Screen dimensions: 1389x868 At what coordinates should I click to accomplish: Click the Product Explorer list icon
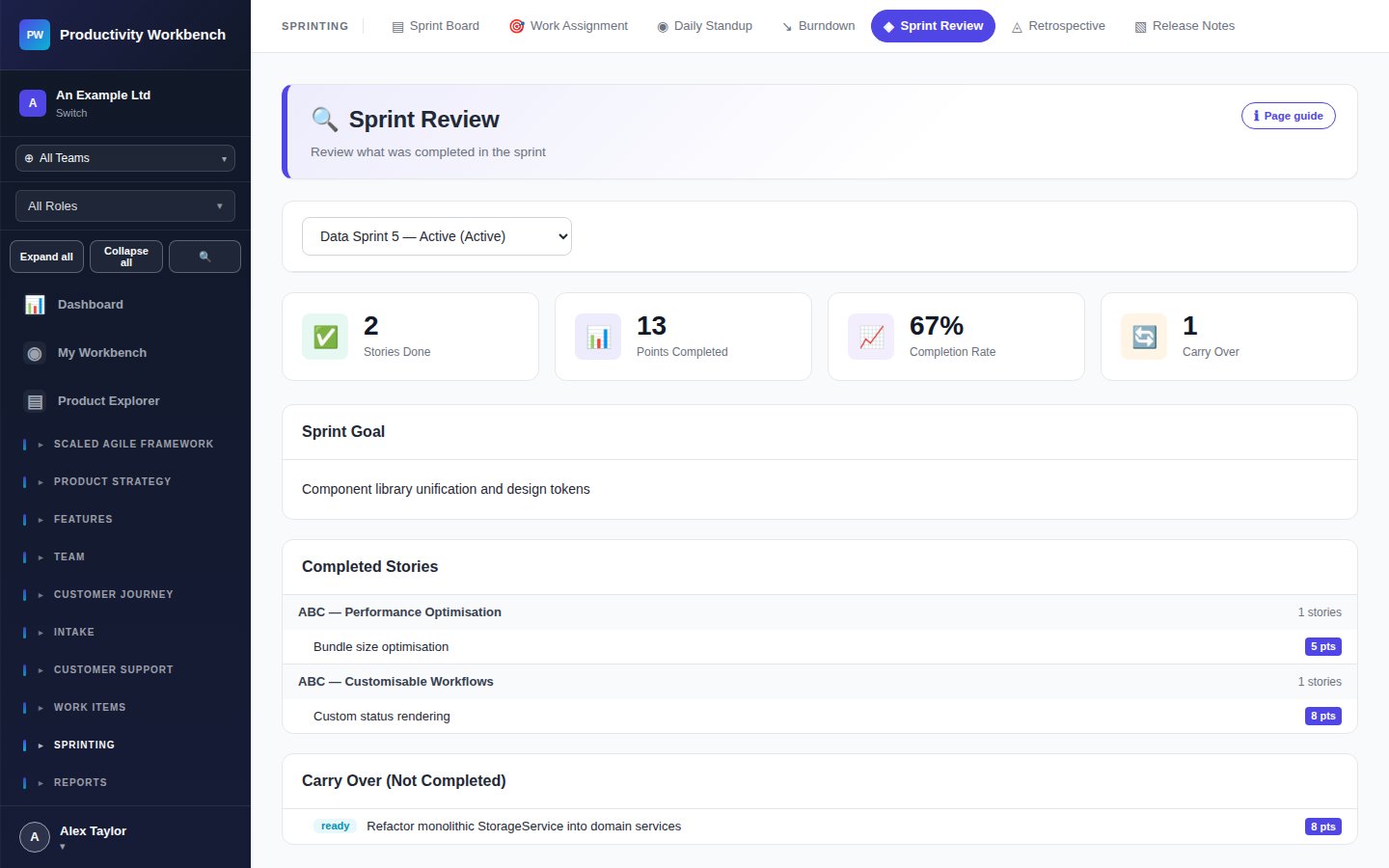[x=35, y=401]
